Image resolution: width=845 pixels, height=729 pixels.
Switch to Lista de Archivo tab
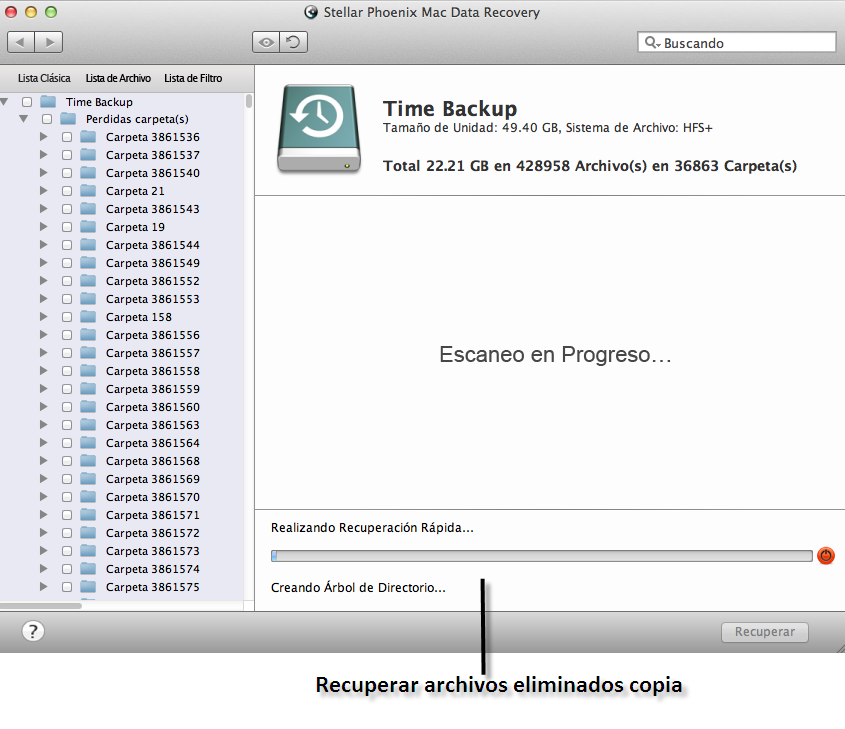click(x=118, y=78)
